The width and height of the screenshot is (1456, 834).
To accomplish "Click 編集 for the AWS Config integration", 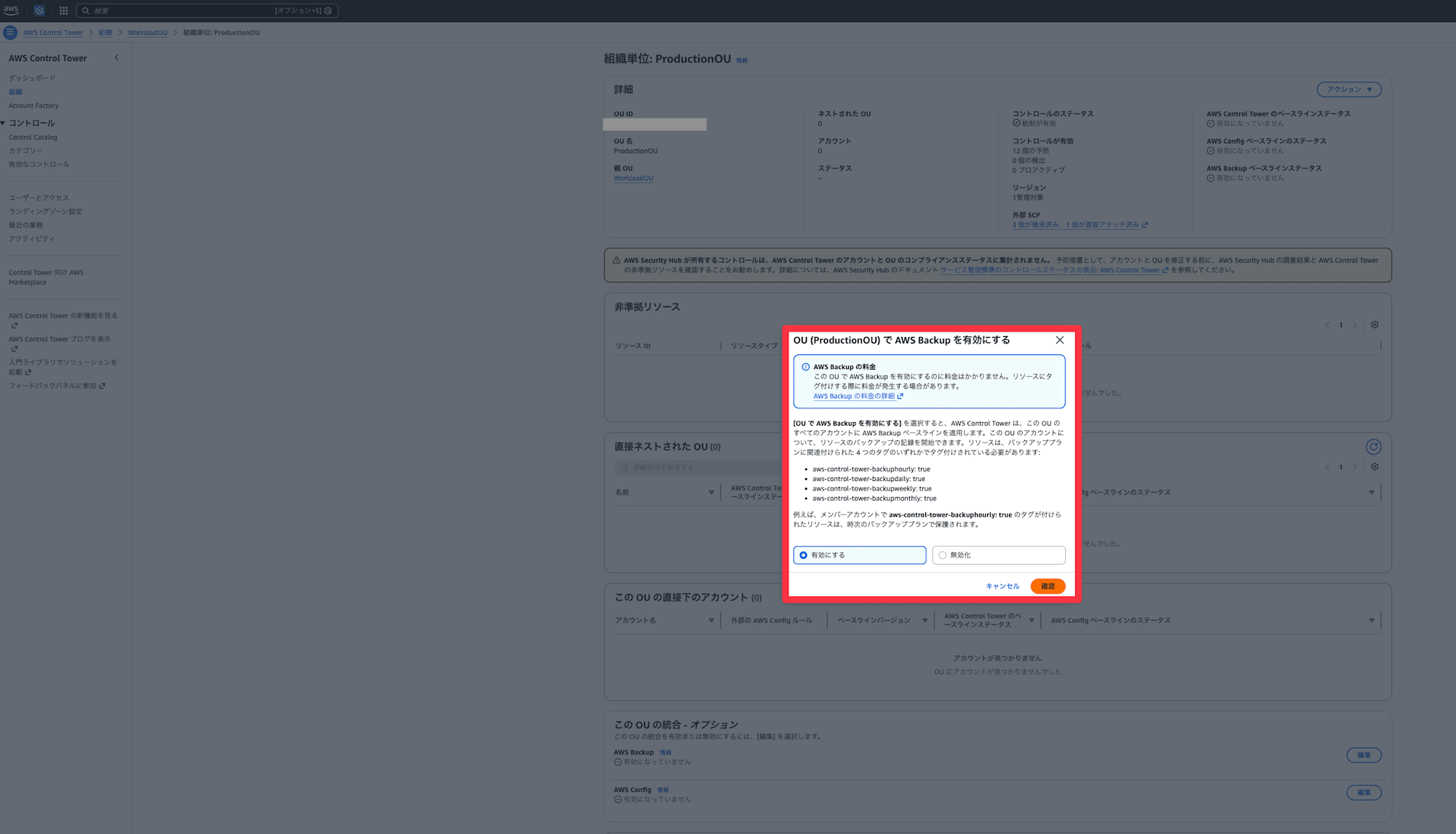I will 1364,793.
